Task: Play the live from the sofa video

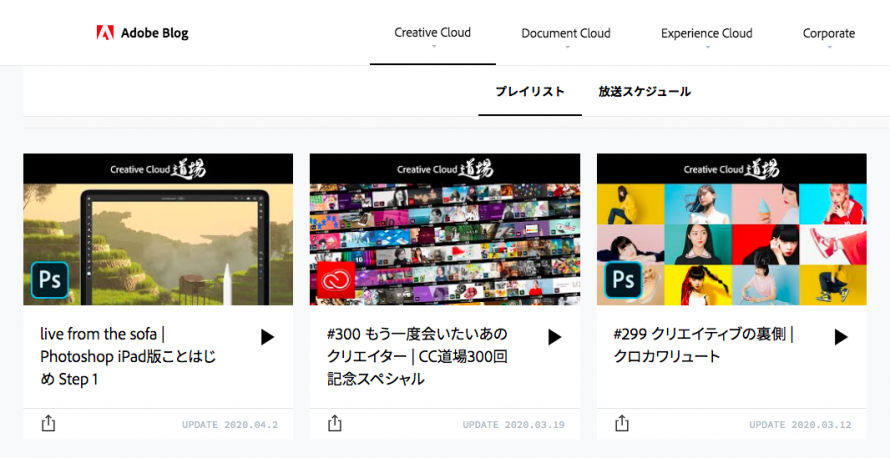Action: (267, 337)
